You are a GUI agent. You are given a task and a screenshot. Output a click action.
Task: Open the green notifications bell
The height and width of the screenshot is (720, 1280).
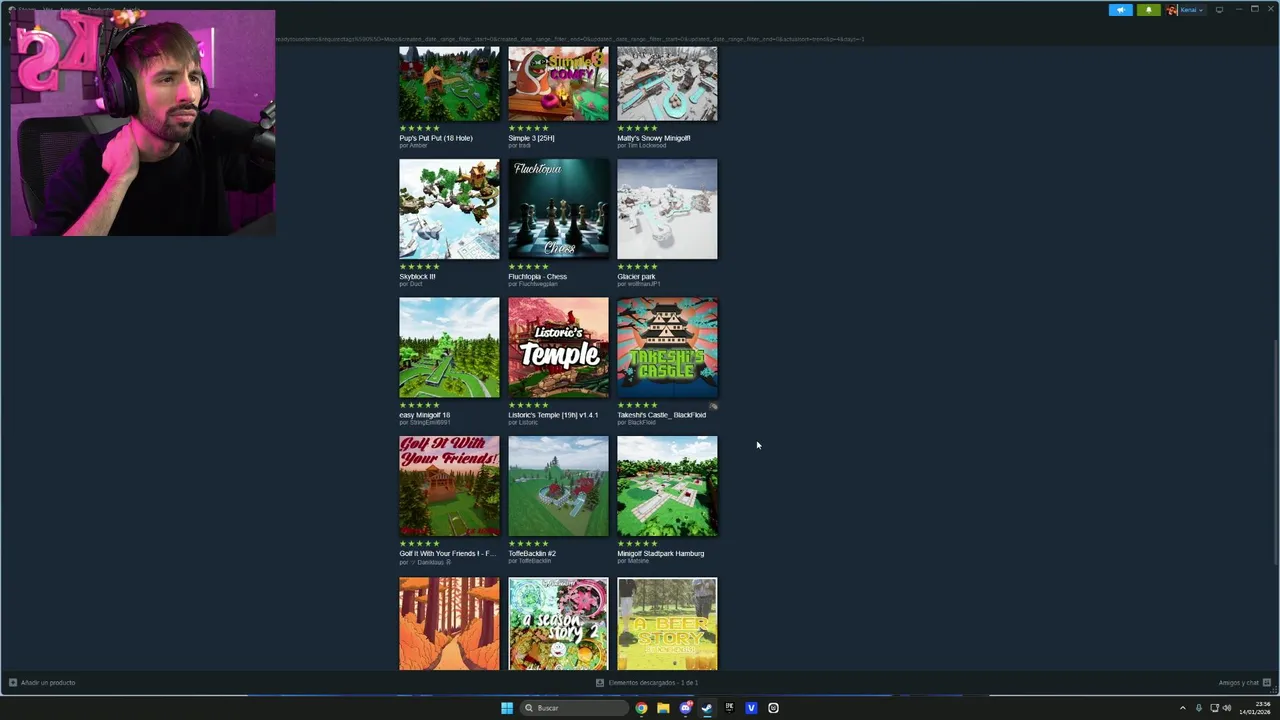1148,10
